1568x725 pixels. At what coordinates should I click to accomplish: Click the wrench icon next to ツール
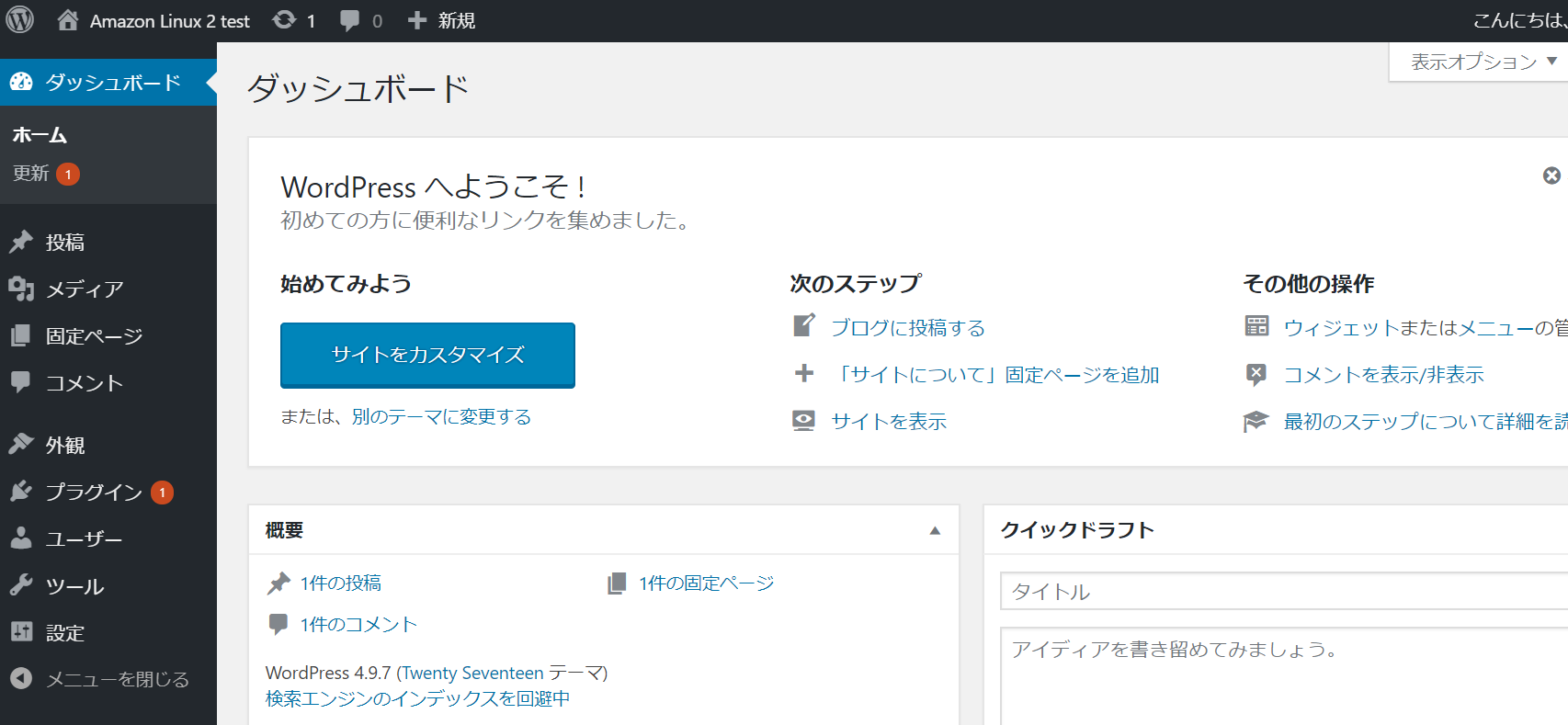(x=21, y=585)
